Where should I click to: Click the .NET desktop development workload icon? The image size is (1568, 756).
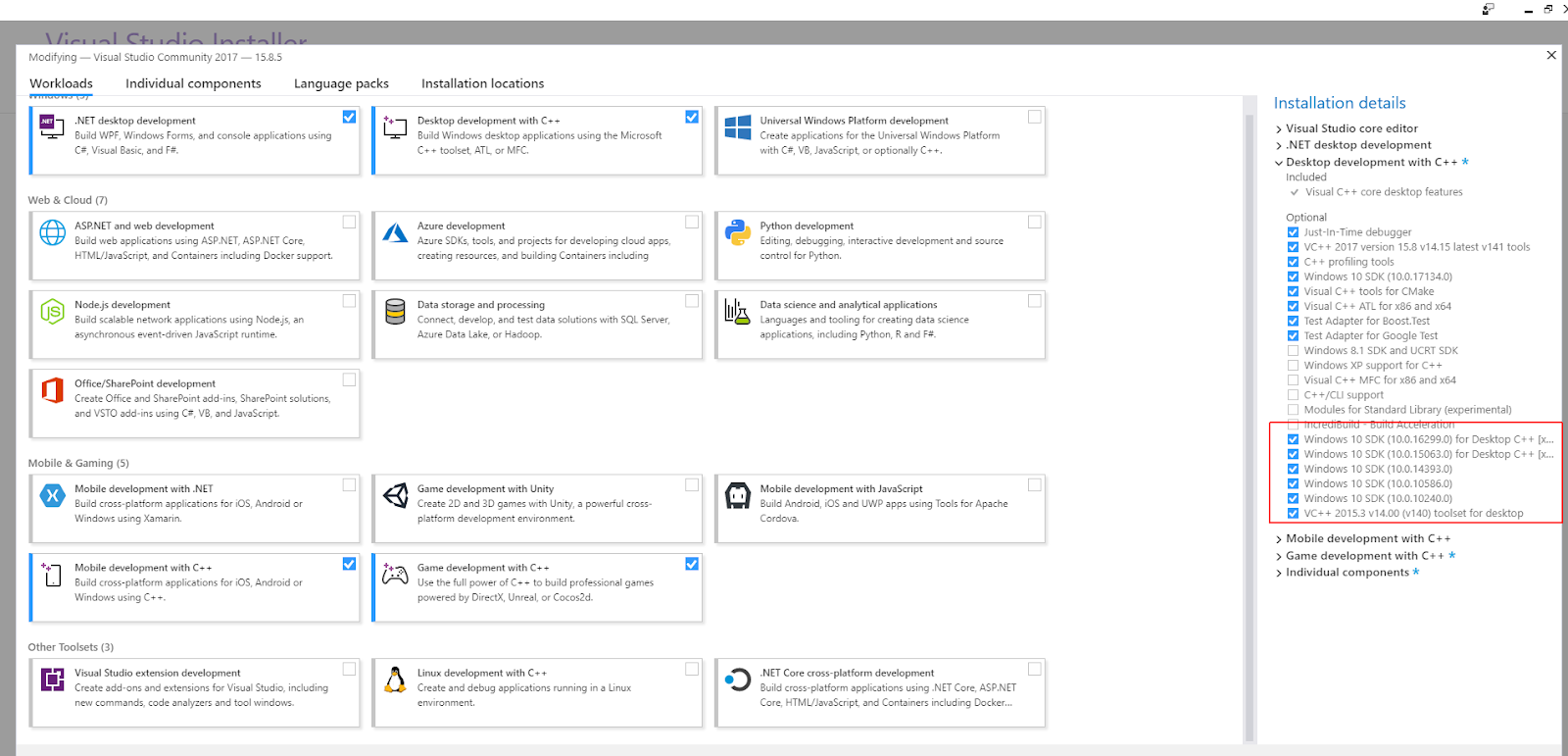(x=51, y=126)
